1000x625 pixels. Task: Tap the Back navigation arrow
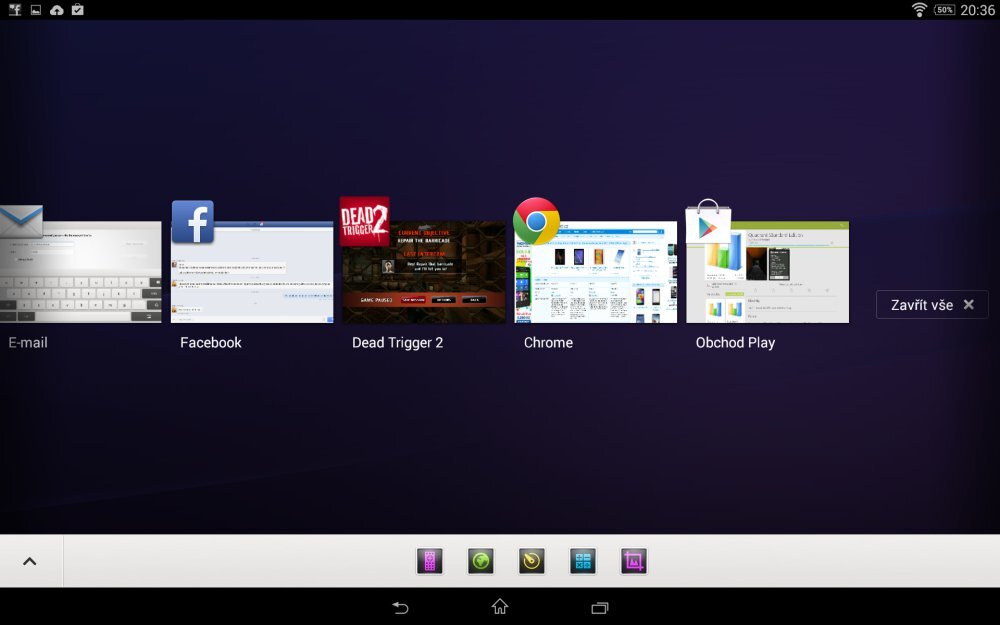click(399, 607)
